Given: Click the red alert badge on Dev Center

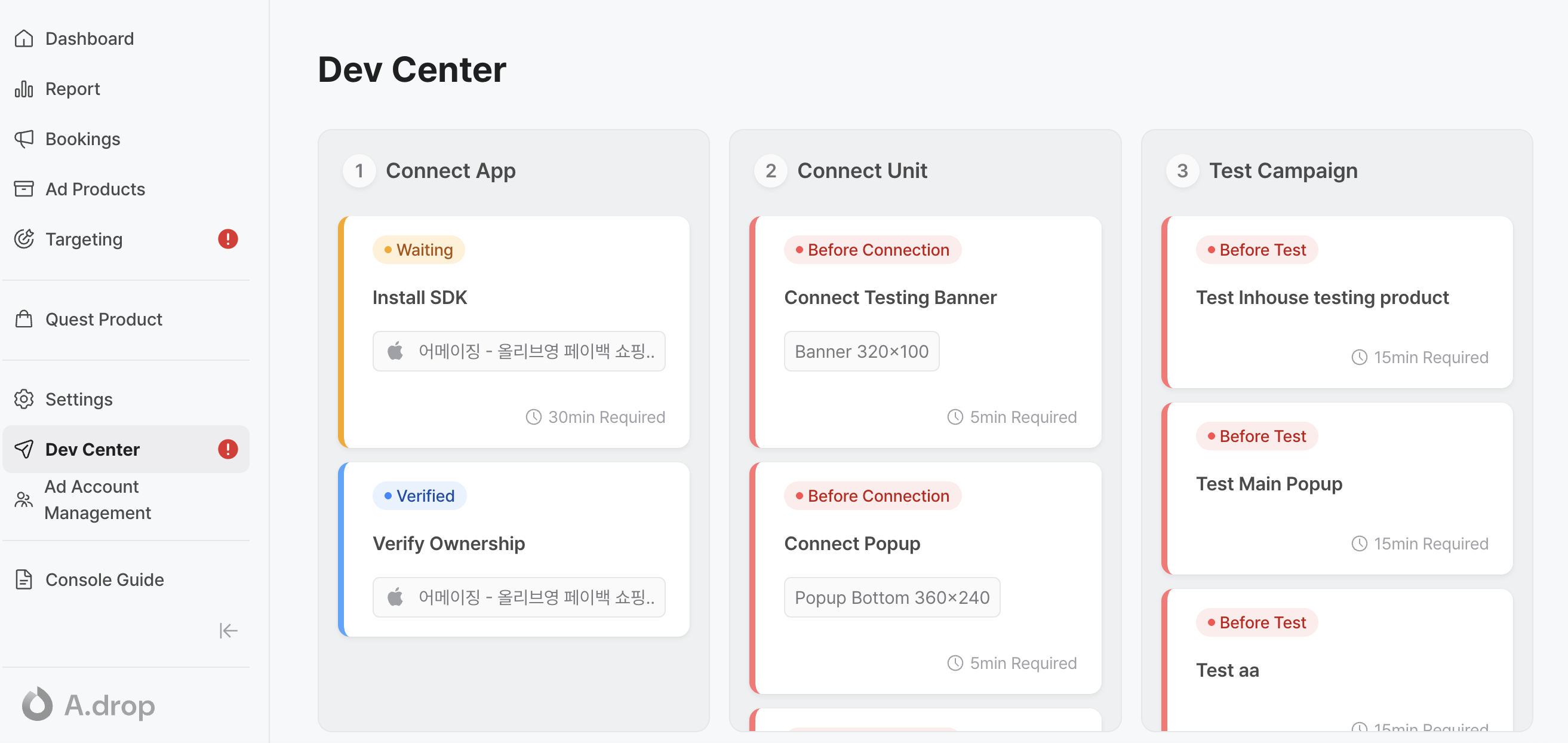Looking at the screenshot, I should (227, 449).
